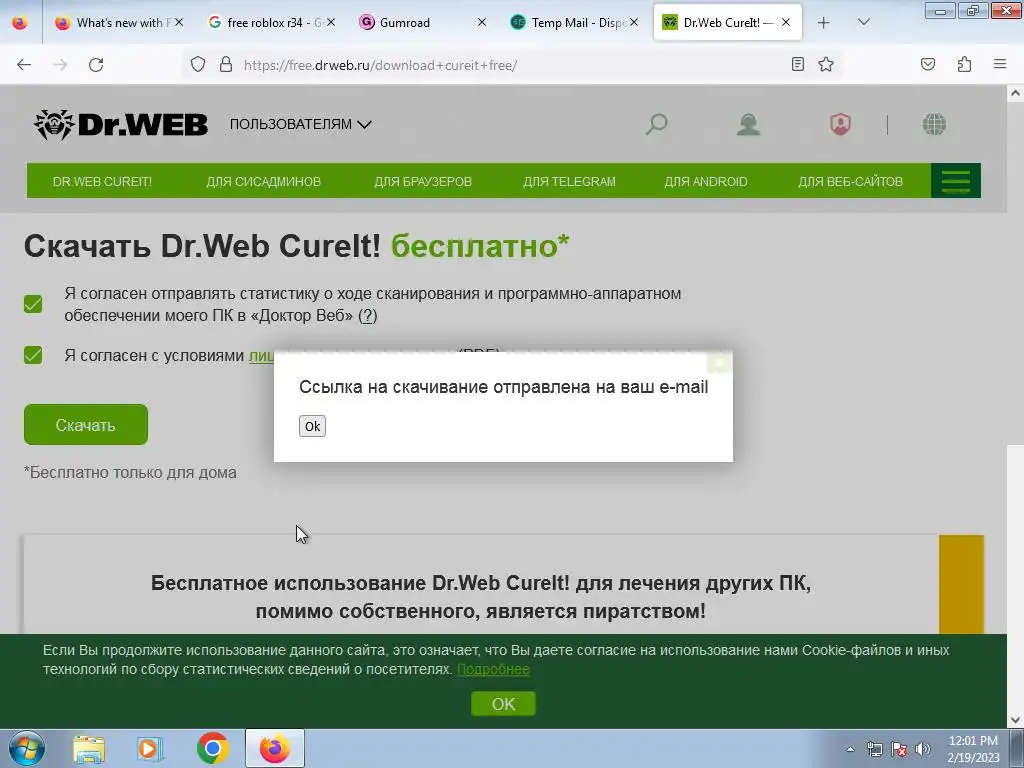Open the list all tabs dropdown

click(x=863, y=23)
